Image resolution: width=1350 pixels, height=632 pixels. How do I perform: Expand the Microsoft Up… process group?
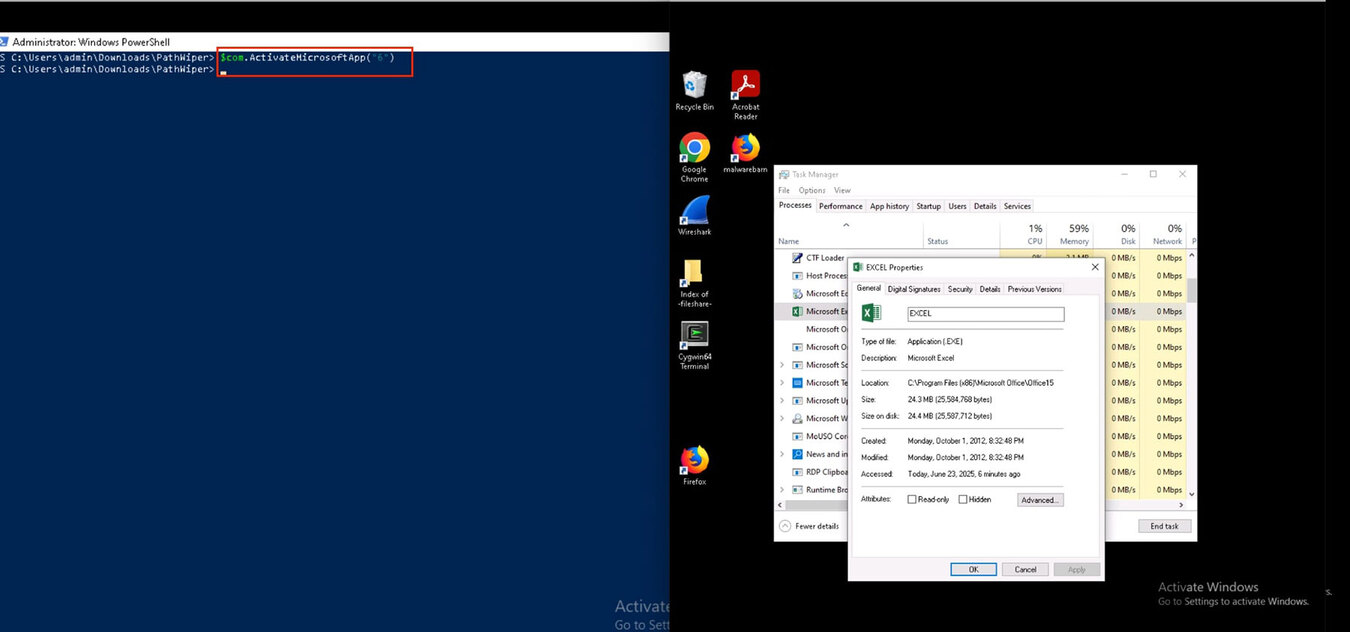[782, 401]
